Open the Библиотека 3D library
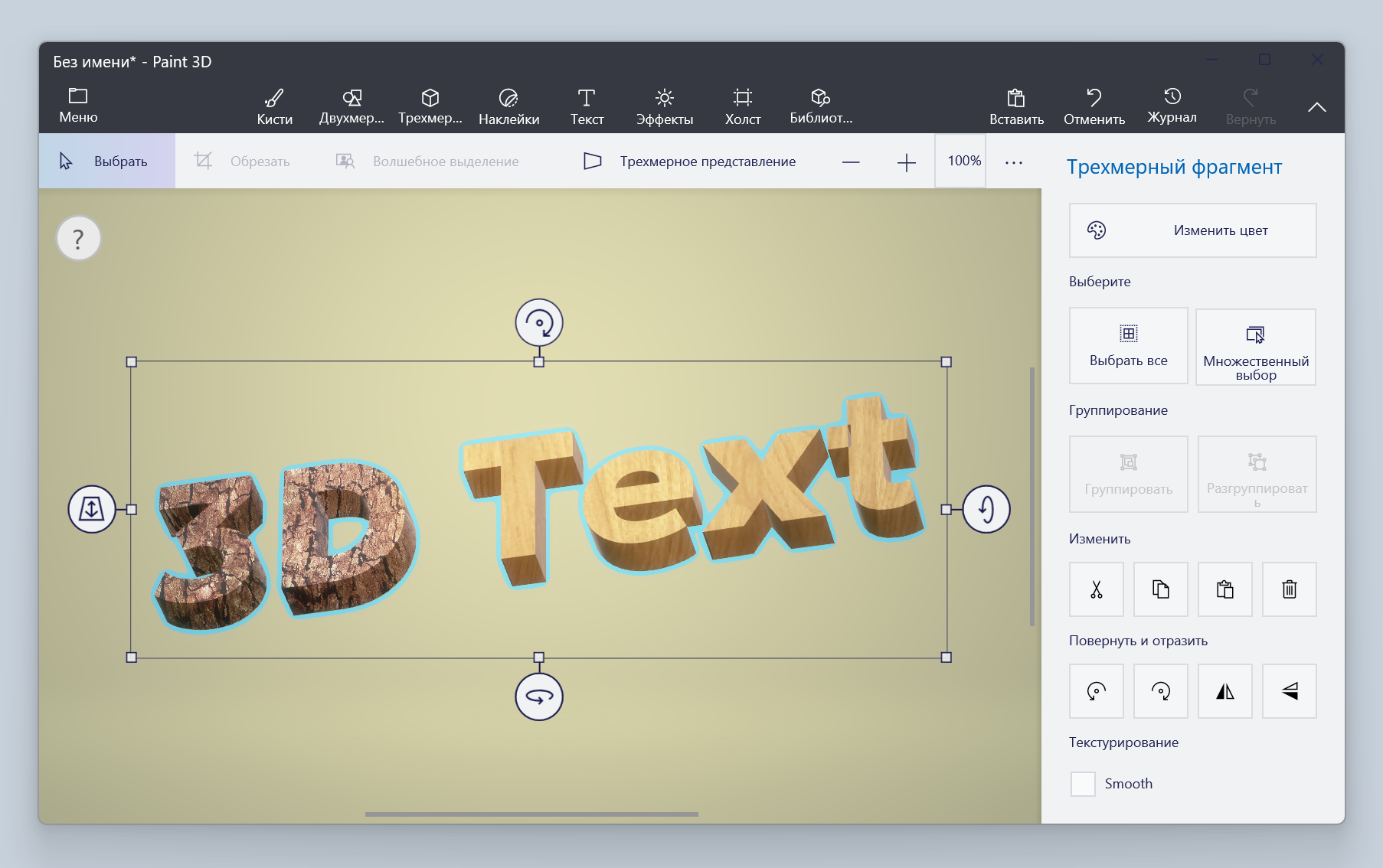This screenshot has width=1383, height=868. [821, 107]
